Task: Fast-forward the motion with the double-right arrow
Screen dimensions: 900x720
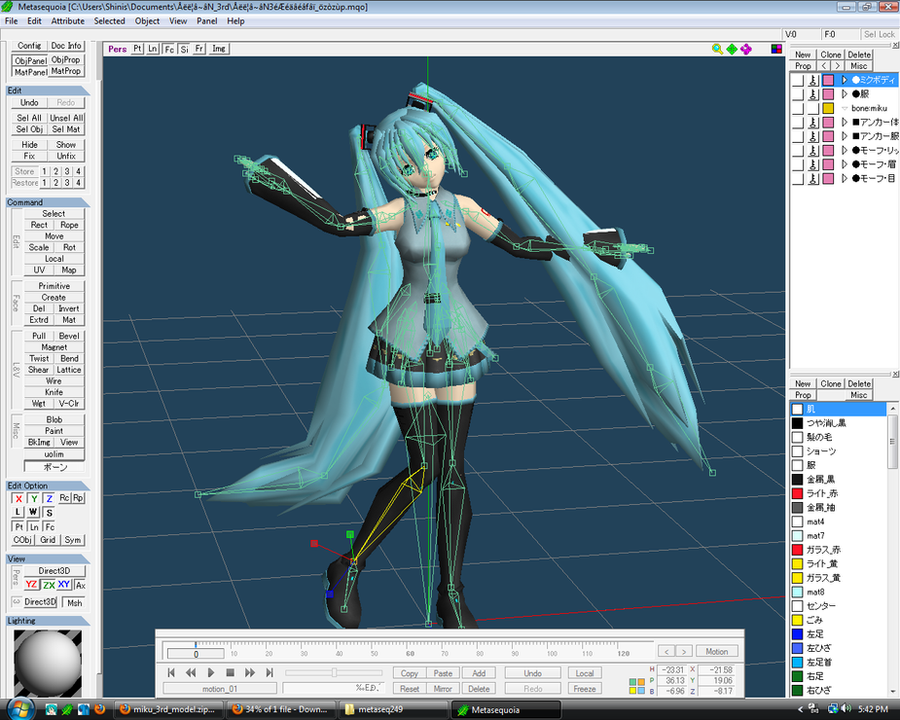Action: click(250, 672)
